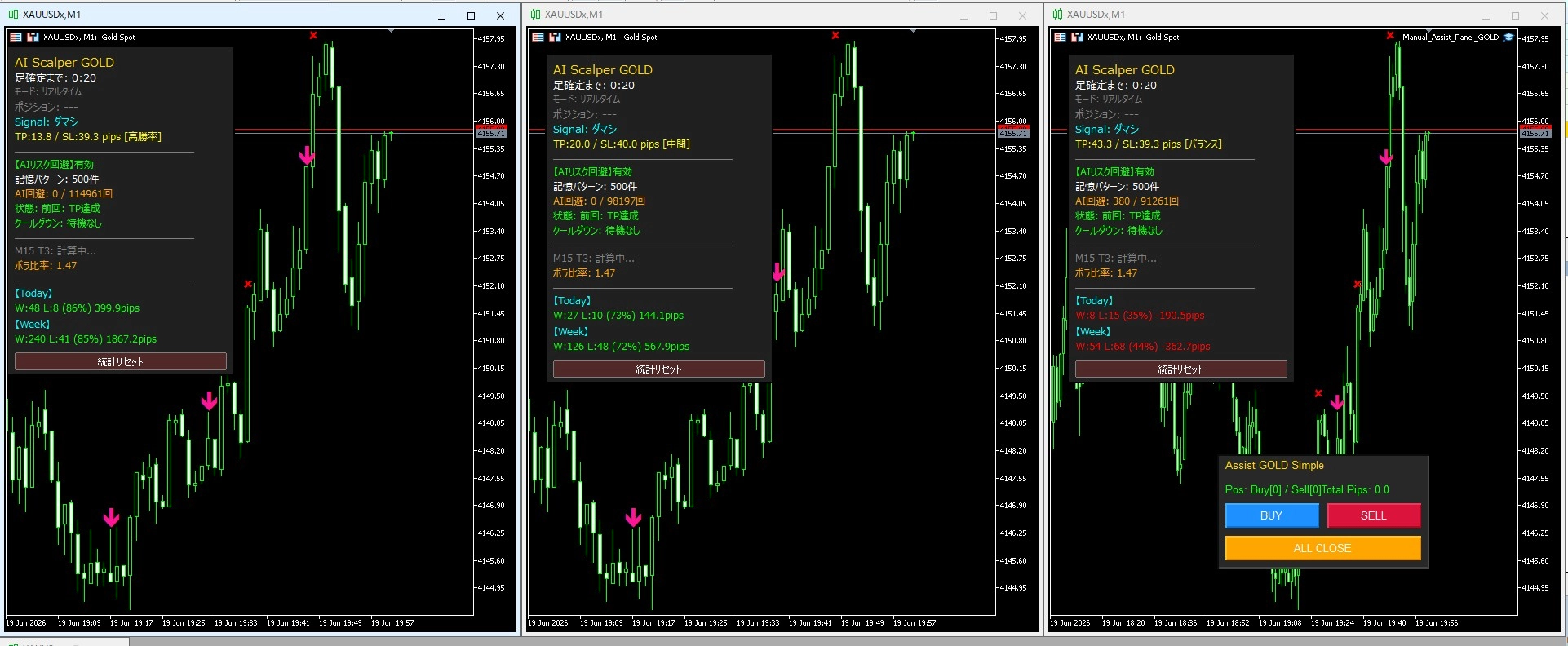Image resolution: width=1568 pixels, height=646 pixels.
Task: Click '19 Jun 19:57' time label in left chart
Action: point(392,622)
